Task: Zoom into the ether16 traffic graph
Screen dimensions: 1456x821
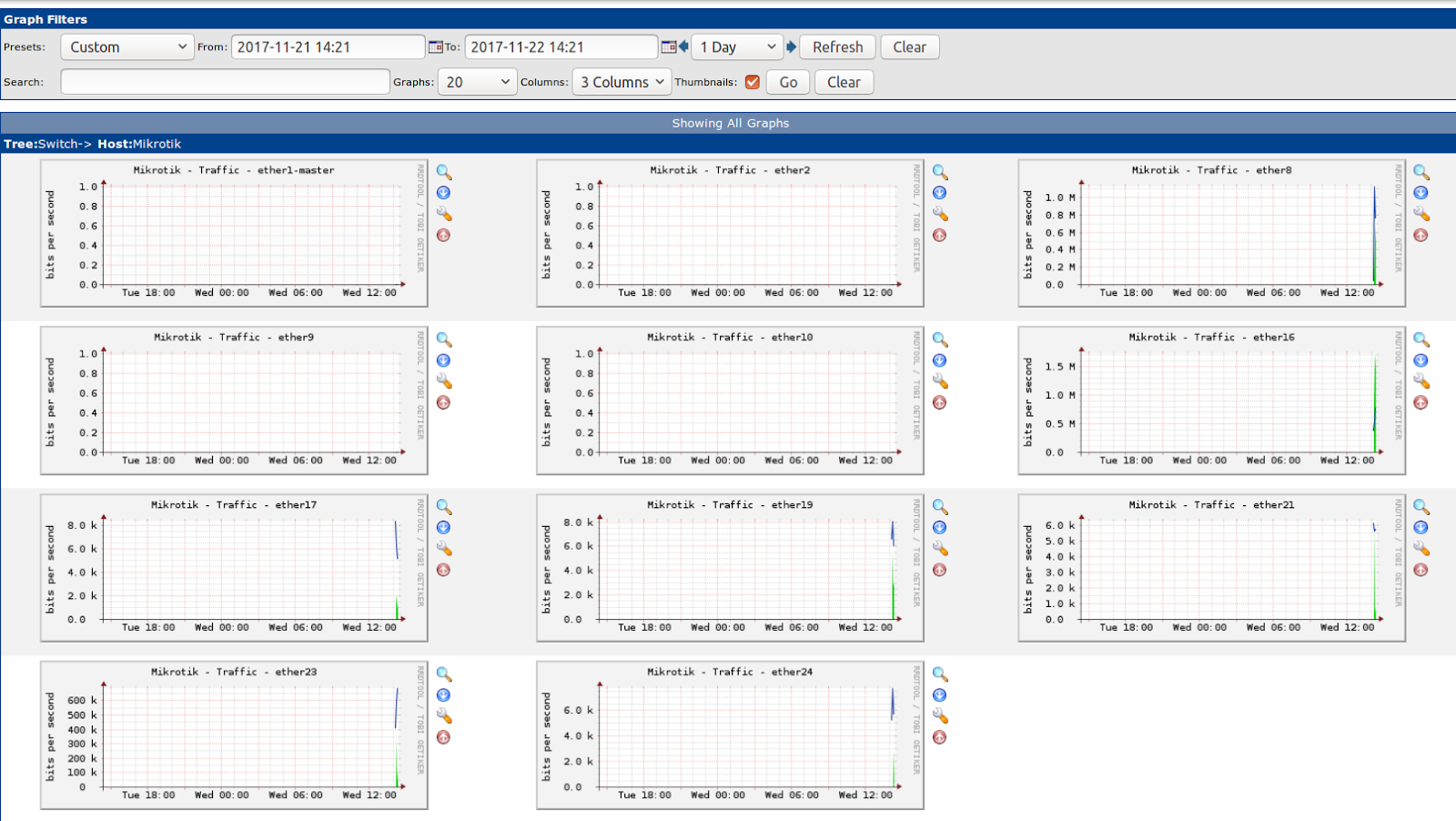Action: pos(1421,339)
